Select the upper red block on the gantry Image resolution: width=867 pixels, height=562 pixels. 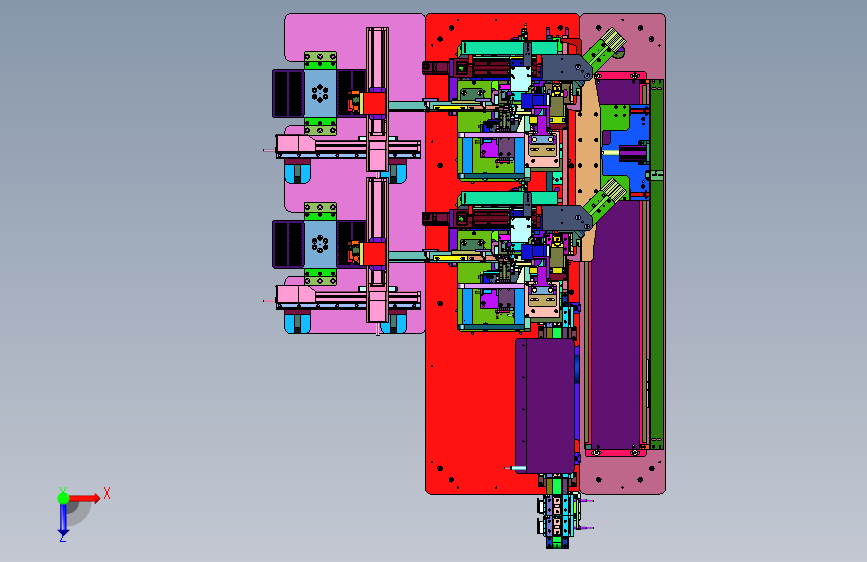[x=374, y=103]
